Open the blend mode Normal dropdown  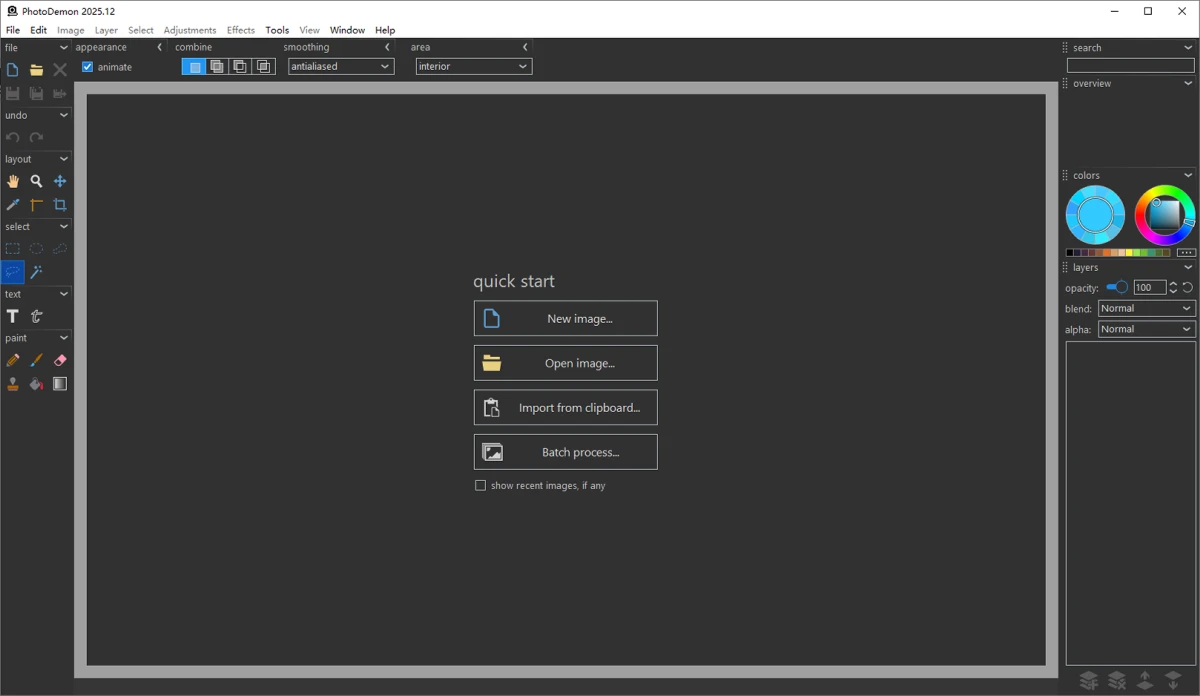[1147, 308]
